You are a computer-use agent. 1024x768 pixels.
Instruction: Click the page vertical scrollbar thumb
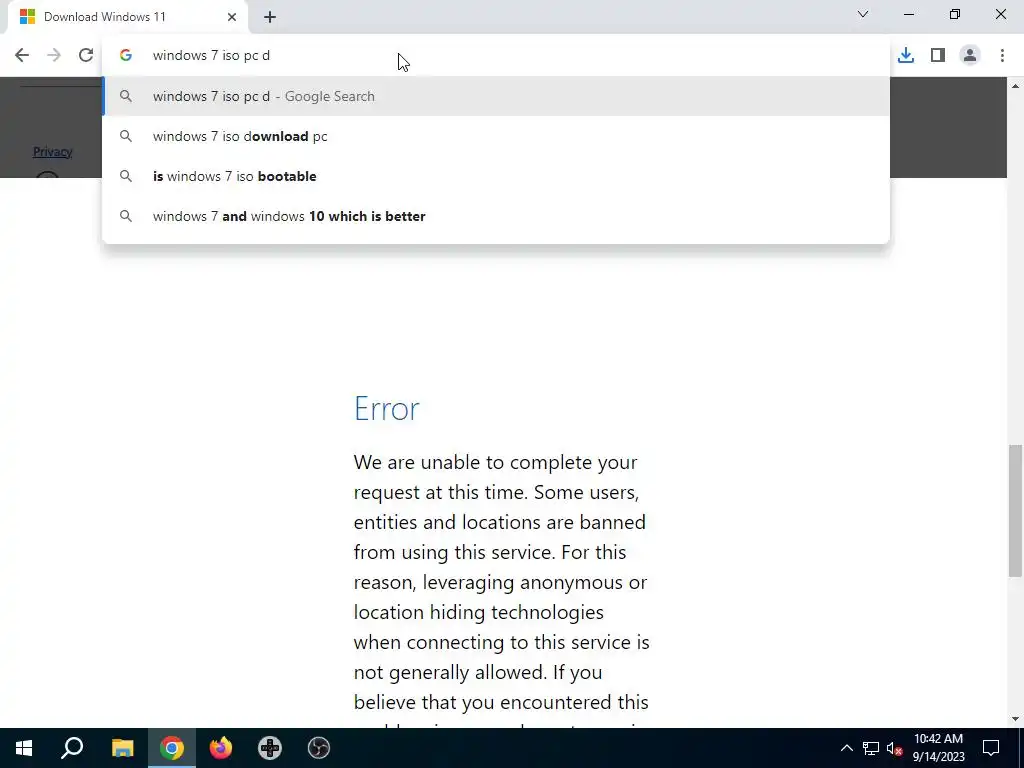point(1015,511)
